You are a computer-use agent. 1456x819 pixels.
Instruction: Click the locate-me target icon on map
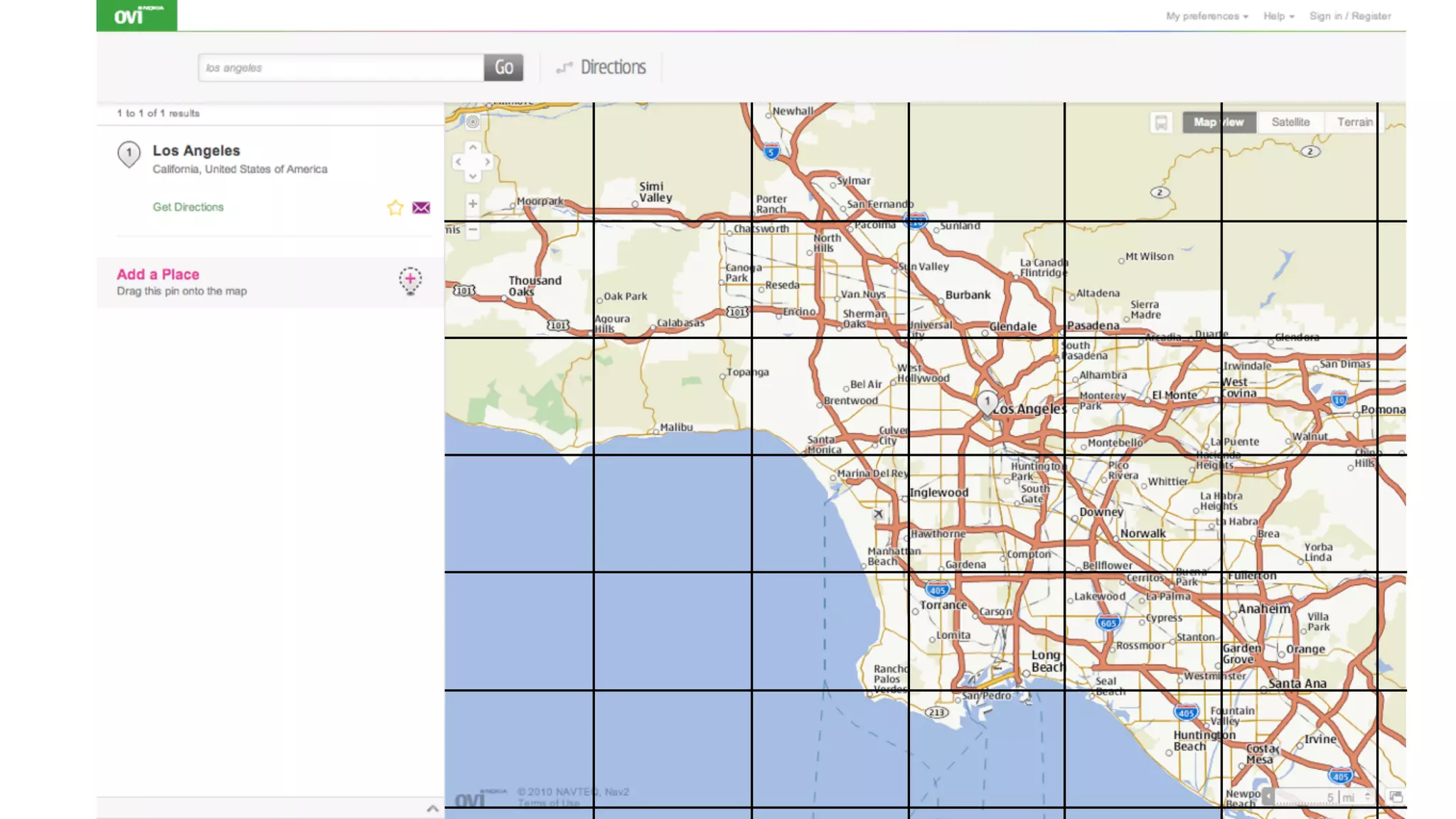(x=473, y=122)
